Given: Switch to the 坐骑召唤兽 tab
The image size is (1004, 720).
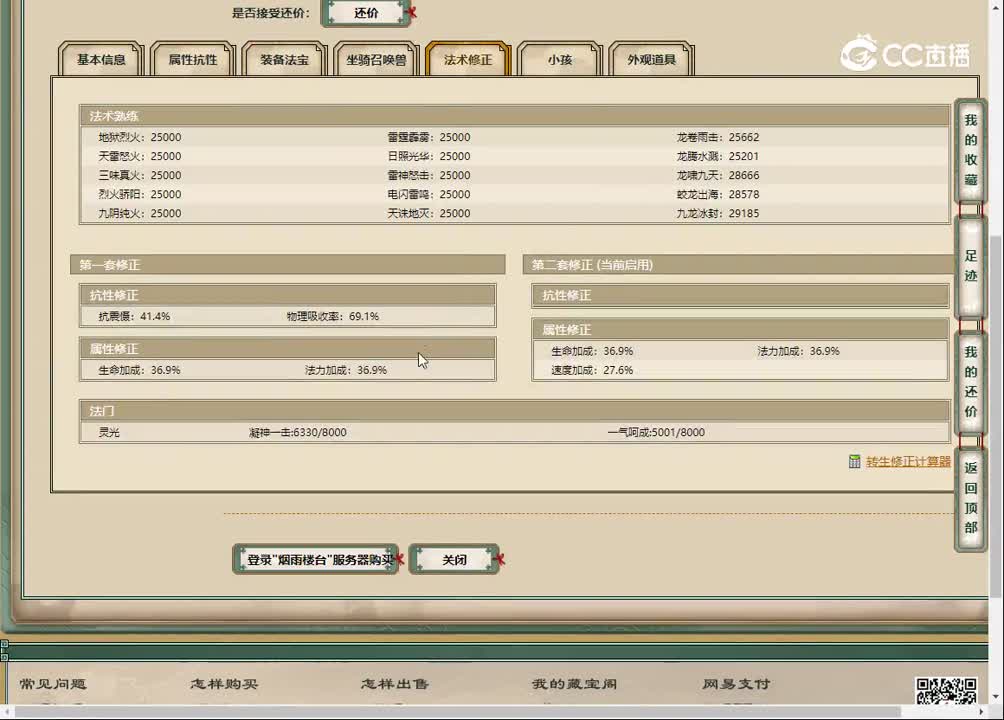Looking at the screenshot, I should pyautogui.click(x=375, y=59).
